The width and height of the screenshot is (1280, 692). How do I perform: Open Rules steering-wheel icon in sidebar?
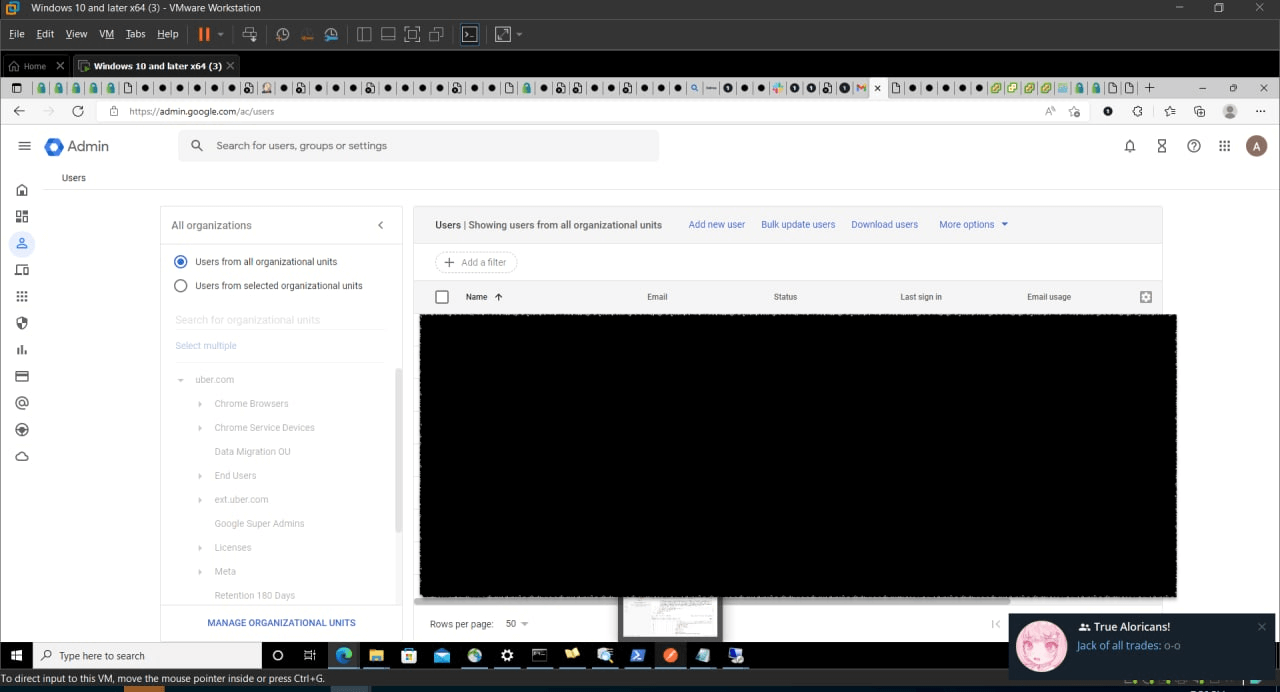point(22,430)
